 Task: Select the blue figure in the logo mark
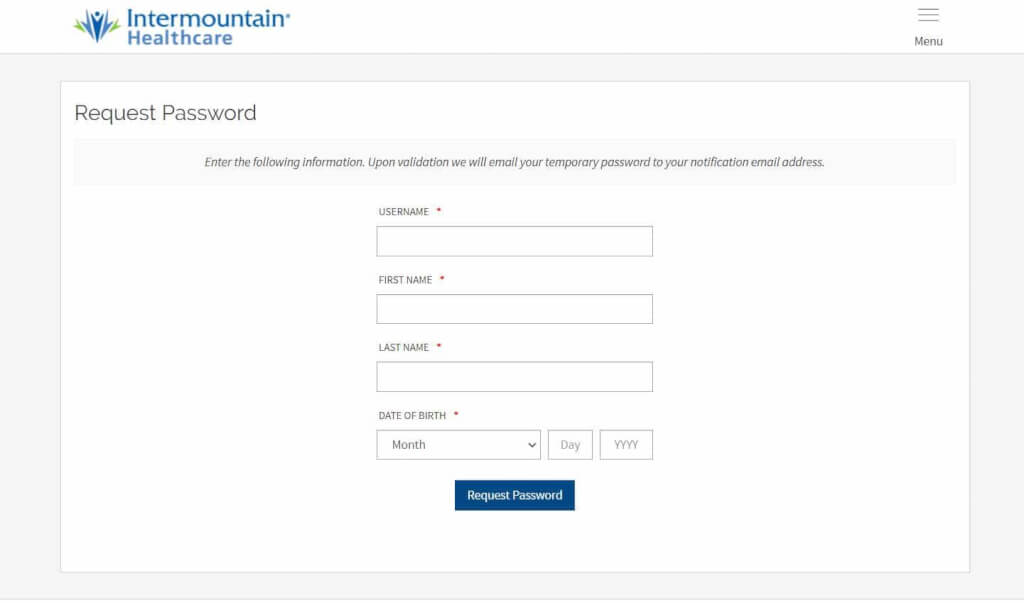(x=95, y=24)
